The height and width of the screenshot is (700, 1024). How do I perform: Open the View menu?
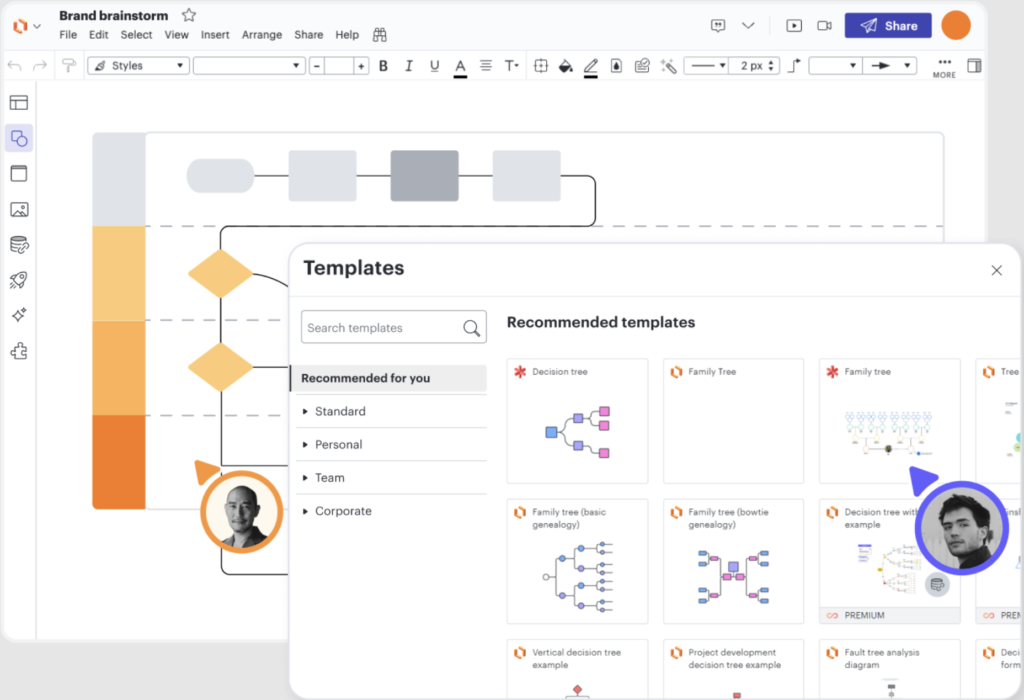click(176, 35)
